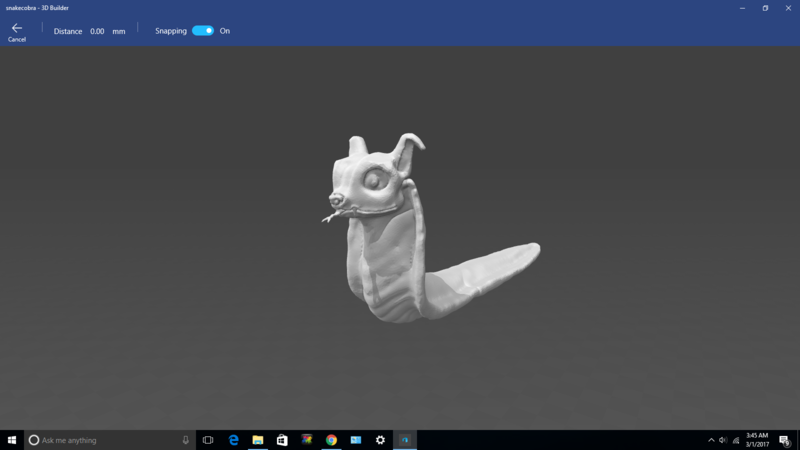
Task: Open the colorful app icon beside Store
Action: (307, 440)
